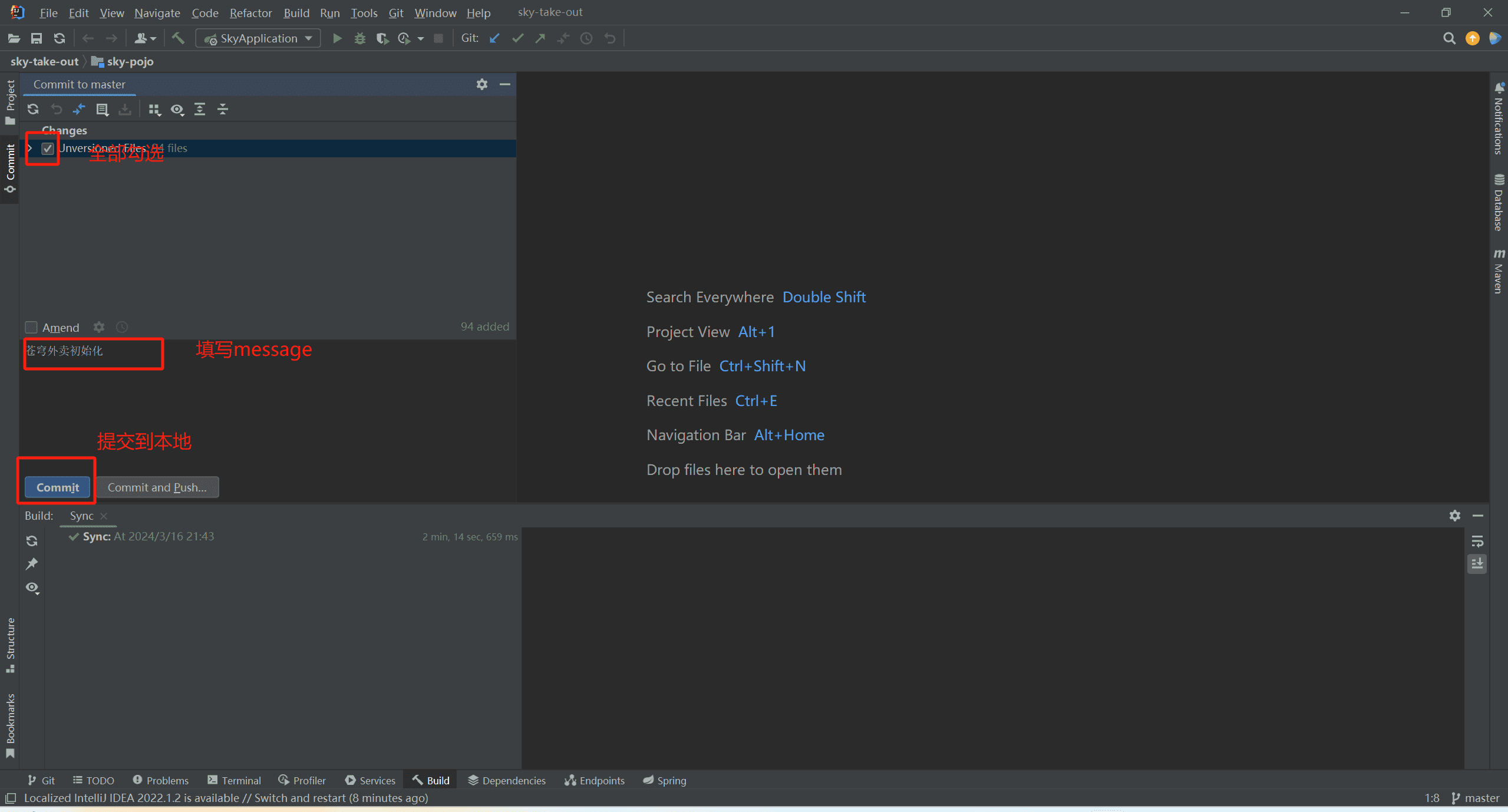Click Git Commit checkmark icon in toolbar
The width and height of the screenshot is (1508, 812).
click(x=518, y=38)
